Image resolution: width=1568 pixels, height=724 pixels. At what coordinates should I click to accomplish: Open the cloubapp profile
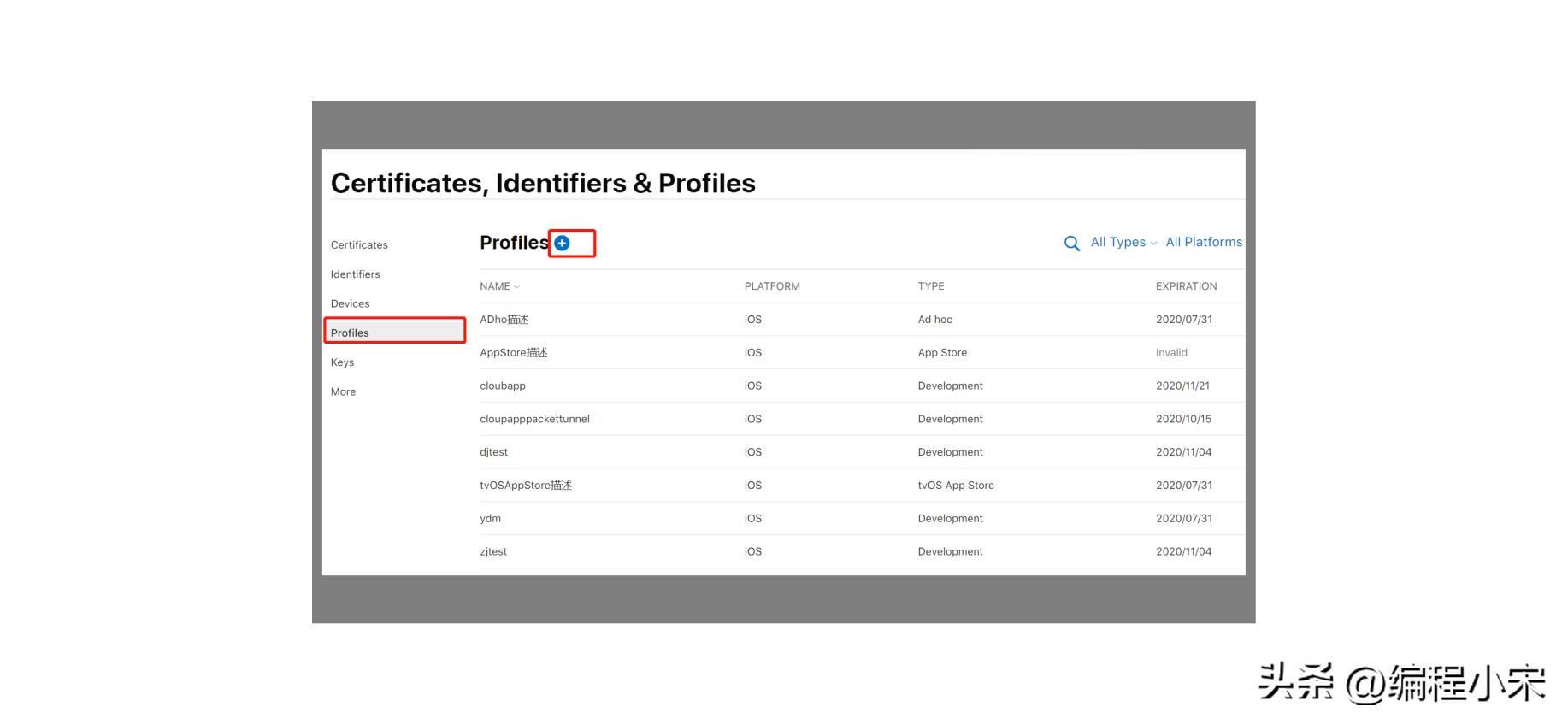pyautogui.click(x=503, y=386)
